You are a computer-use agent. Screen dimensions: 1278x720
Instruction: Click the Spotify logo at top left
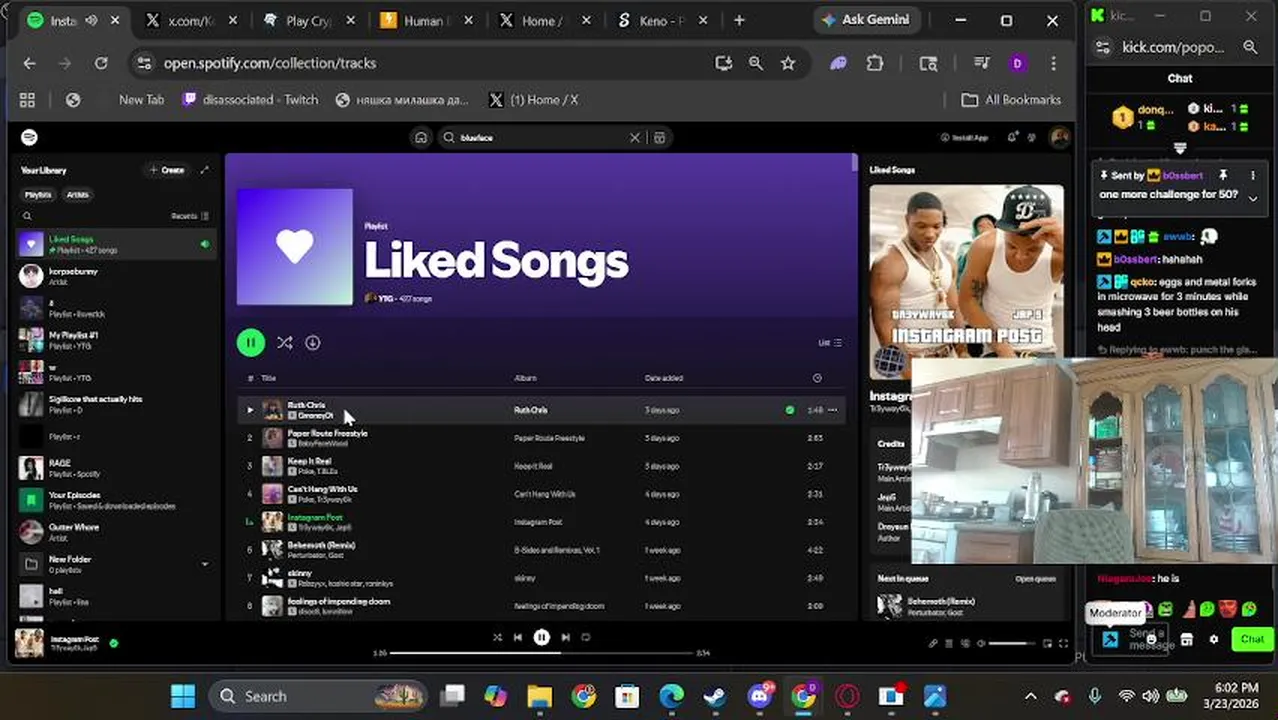click(x=29, y=137)
